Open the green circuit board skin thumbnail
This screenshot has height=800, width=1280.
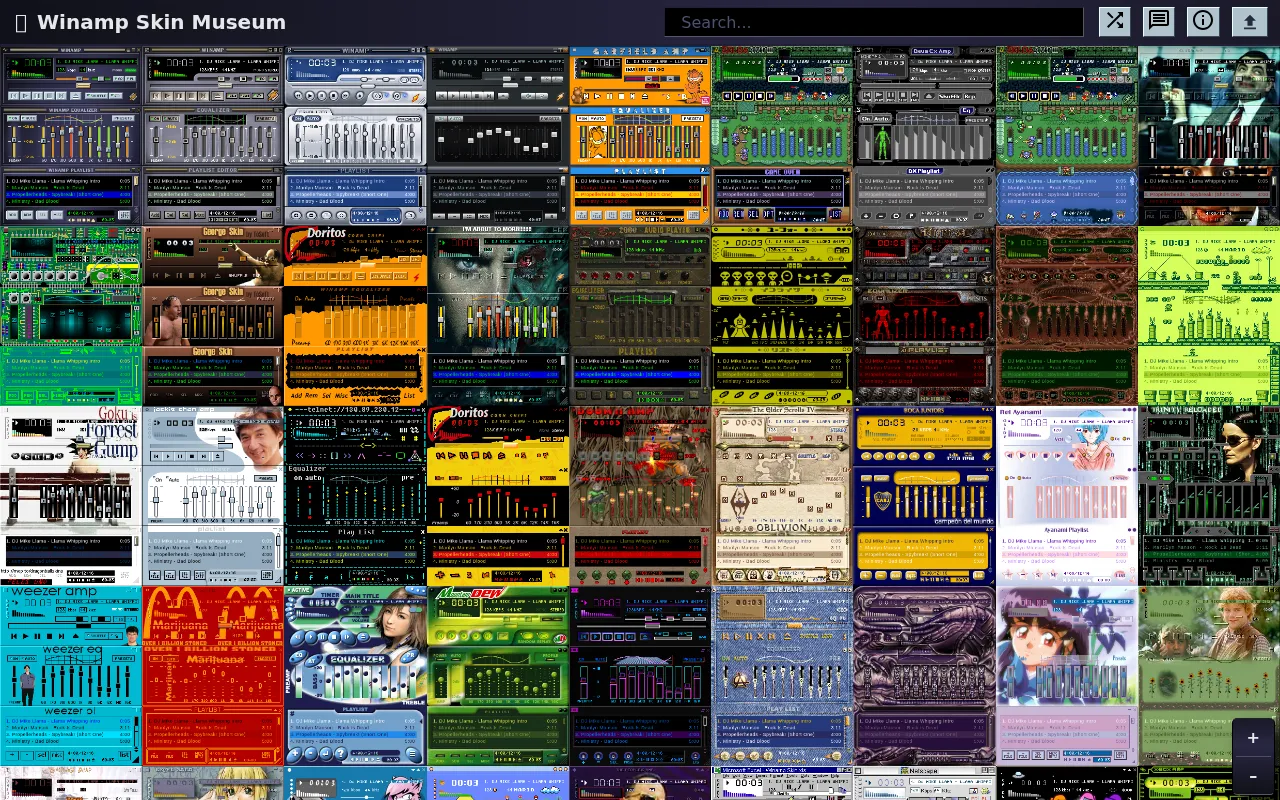(x=71, y=315)
